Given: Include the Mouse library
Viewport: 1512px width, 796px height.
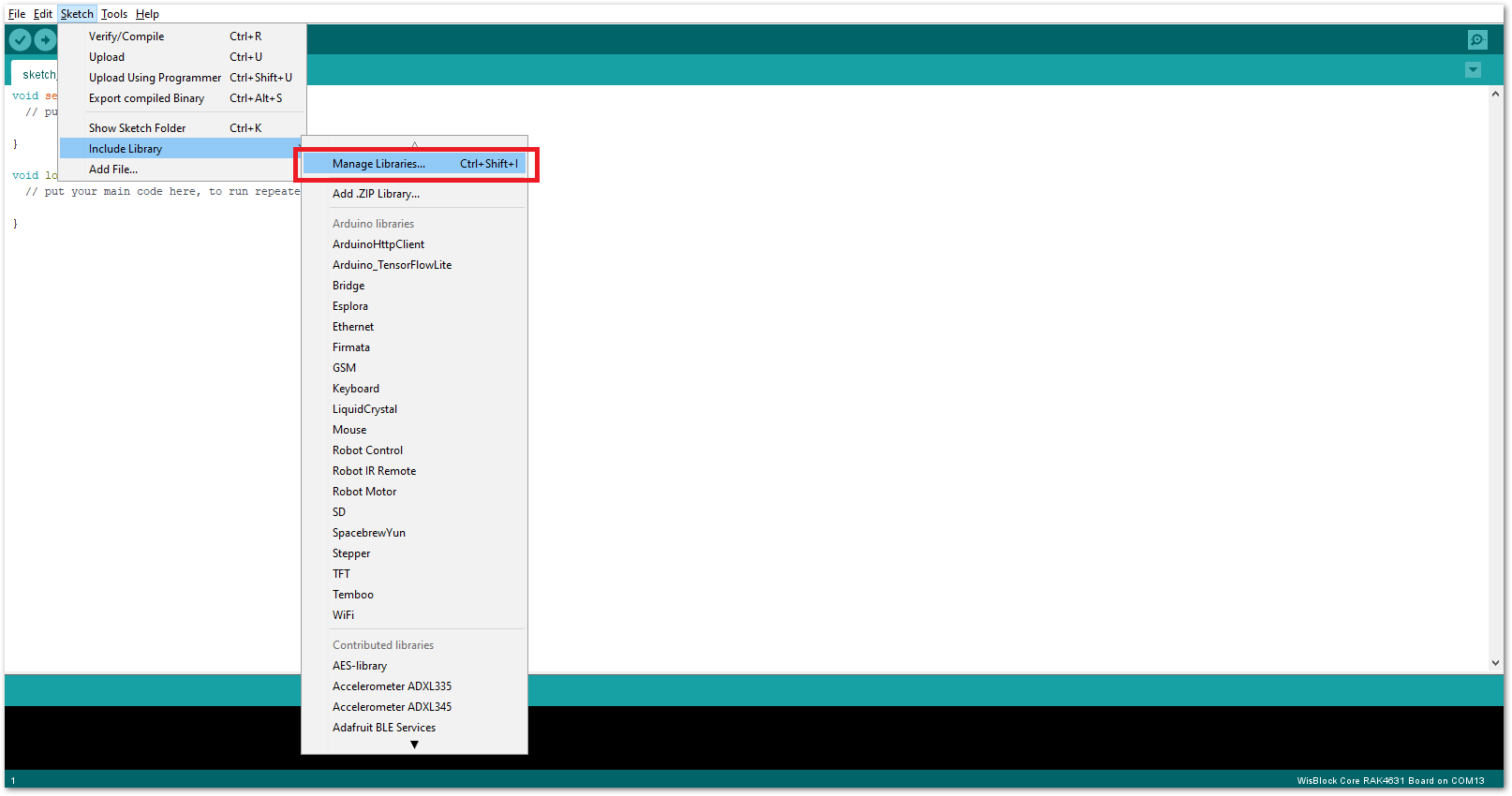Looking at the screenshot, I should coord(414,430).
